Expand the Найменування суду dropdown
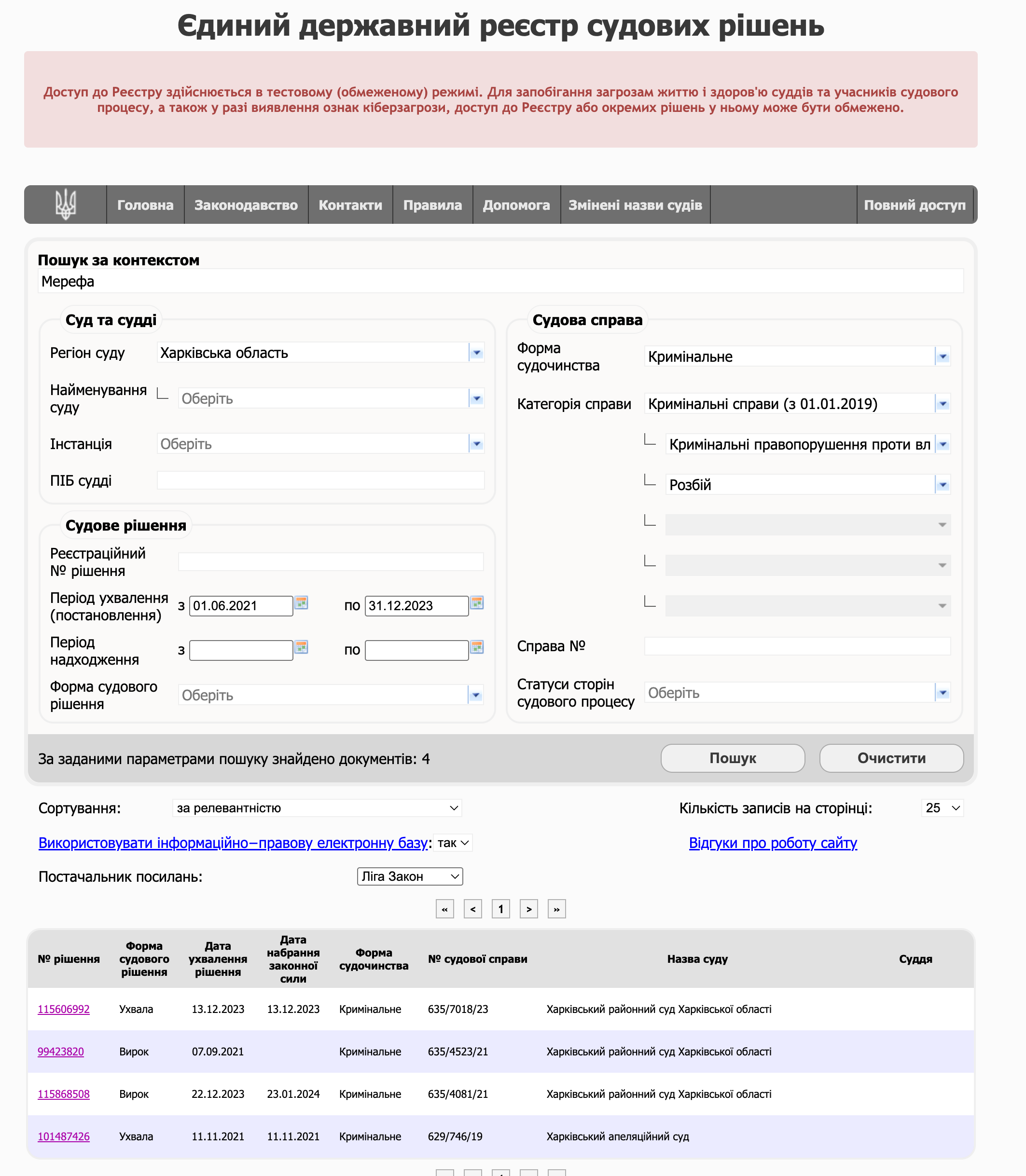This screenshot has width=1026, height=1176. click(x=476, y=398)
